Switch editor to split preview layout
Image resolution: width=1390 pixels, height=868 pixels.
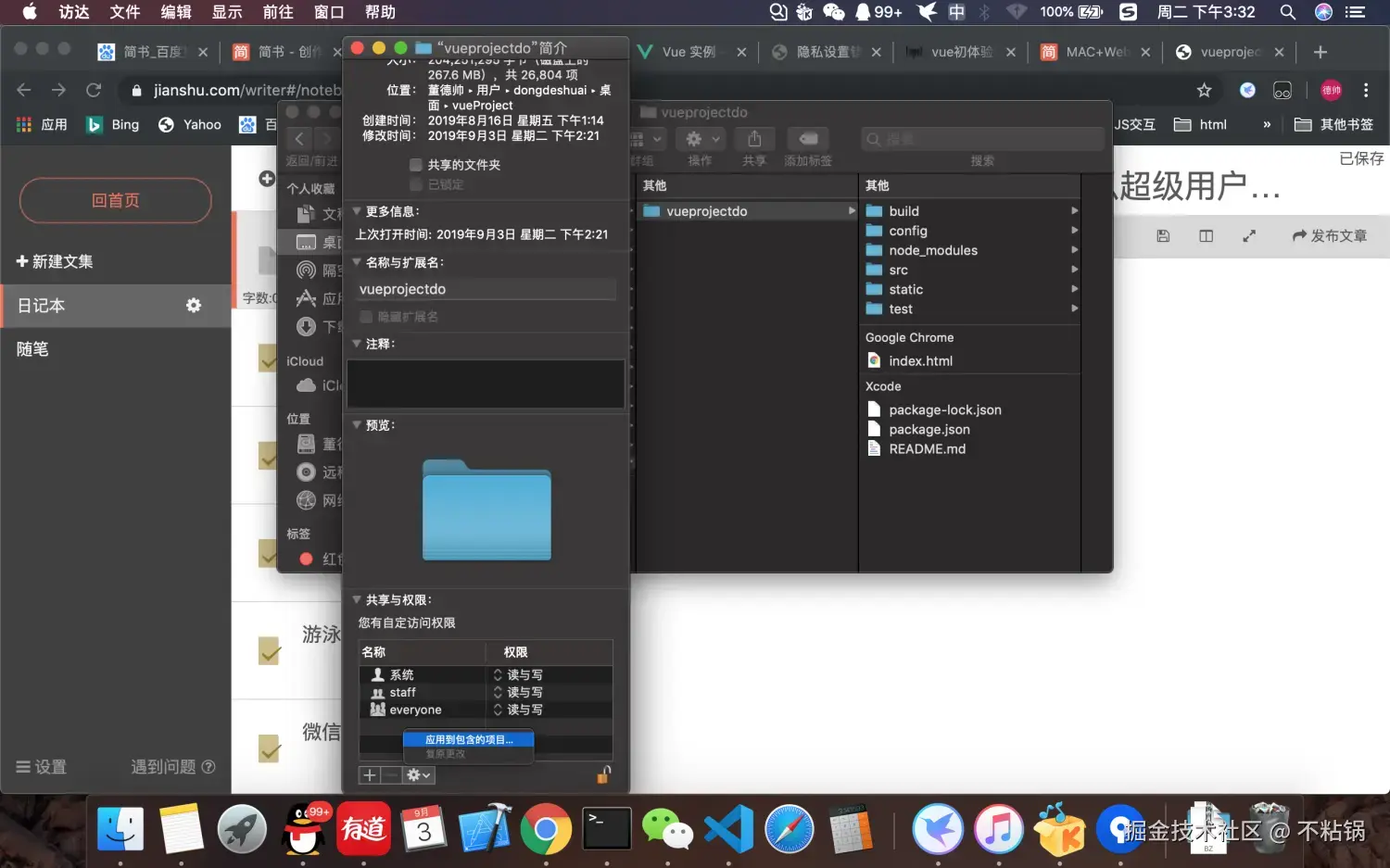point(1206,236)
